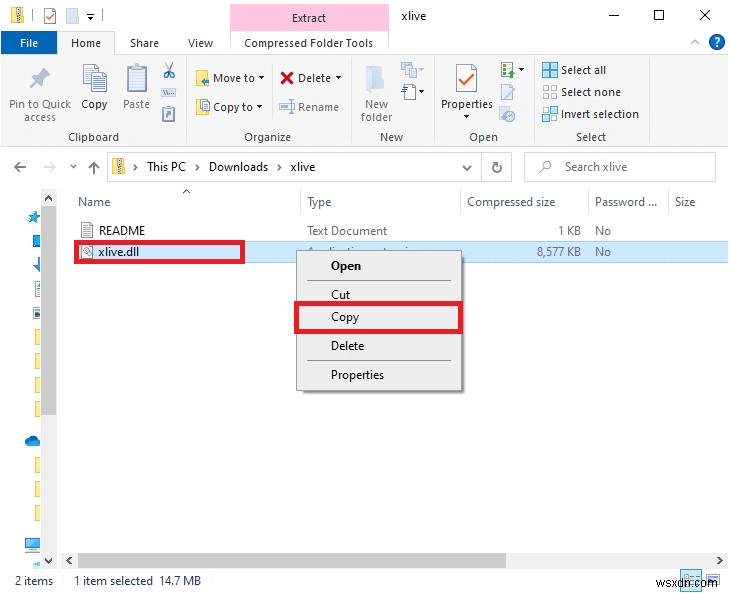Screen dimensions: 729x593
Task: Click the Paste clipboard icon
Action: point(137,78)
